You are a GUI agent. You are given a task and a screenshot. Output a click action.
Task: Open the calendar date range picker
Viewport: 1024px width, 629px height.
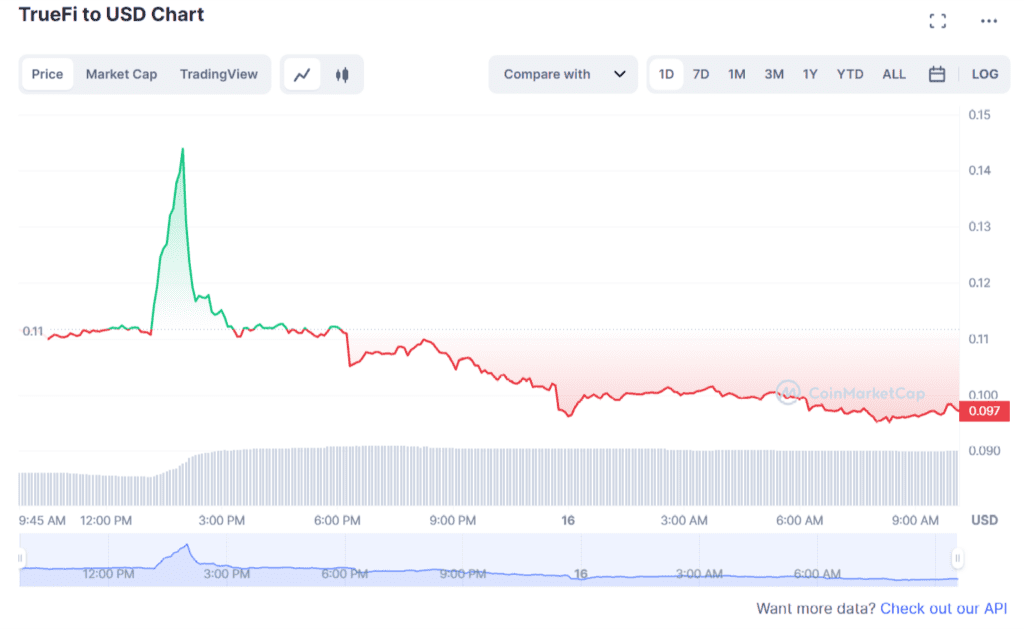[936, 74]
